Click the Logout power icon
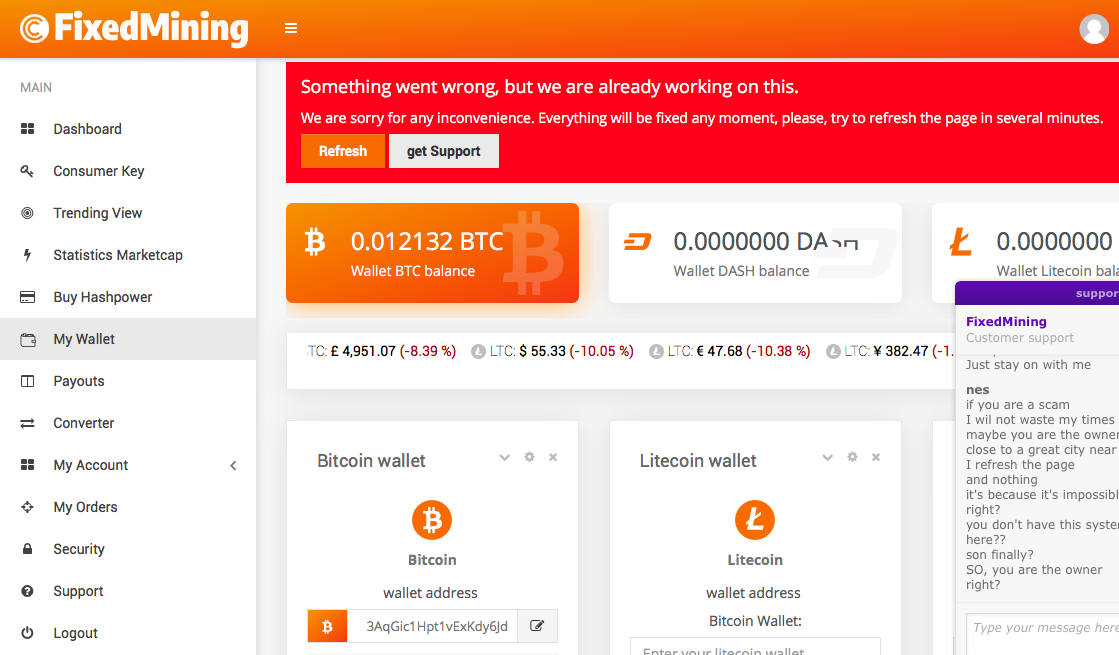This screenshot has width=1119, height=655. point(27,633)
